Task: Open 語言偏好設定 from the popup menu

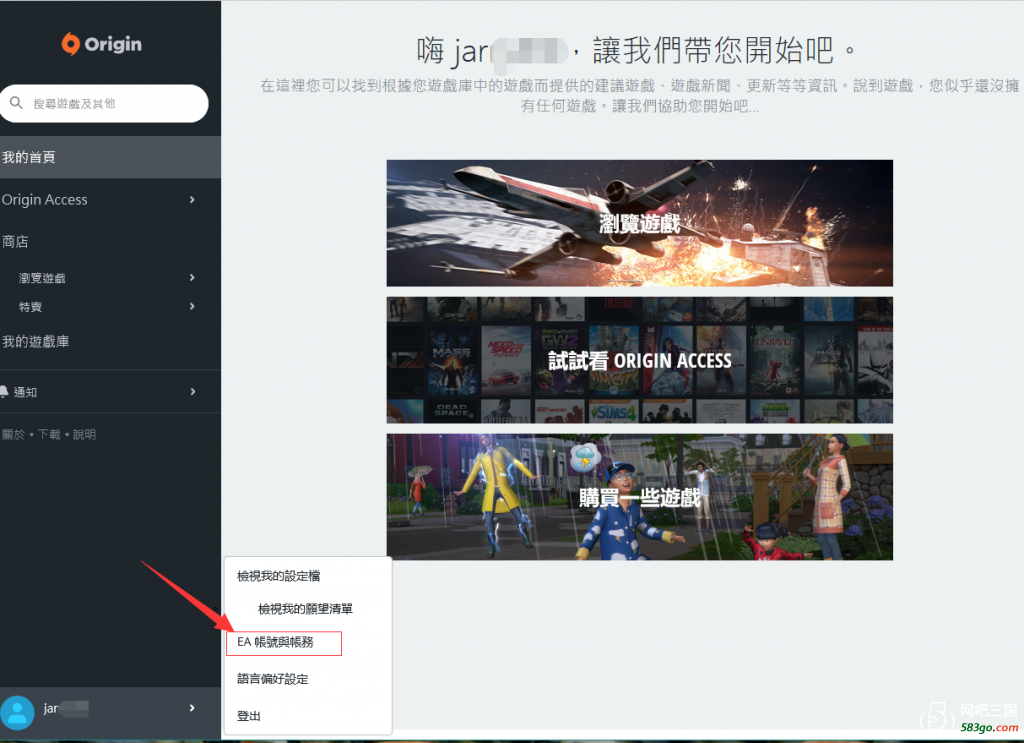Action: [x=273, y=679]
